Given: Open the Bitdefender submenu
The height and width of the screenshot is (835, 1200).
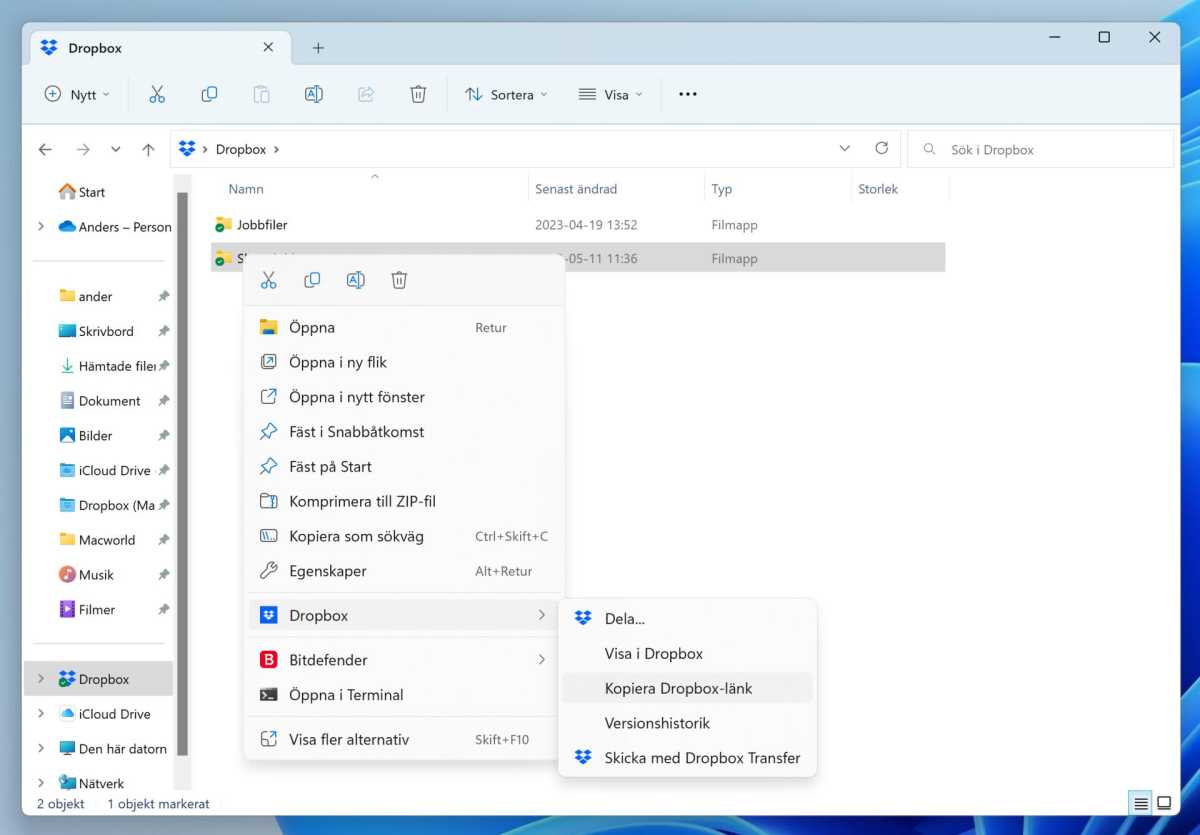Looking at the screenshot, I should (404, 660).
